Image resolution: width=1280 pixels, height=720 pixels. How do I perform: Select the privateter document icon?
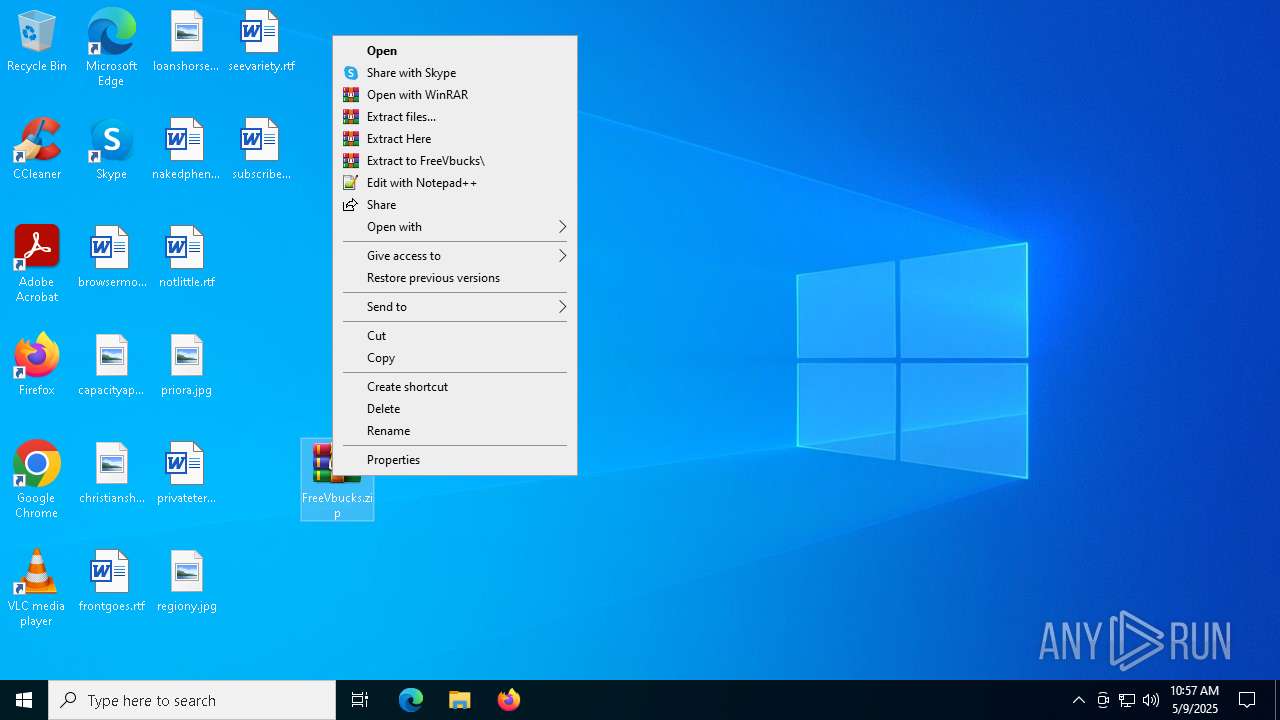point(186,474)
